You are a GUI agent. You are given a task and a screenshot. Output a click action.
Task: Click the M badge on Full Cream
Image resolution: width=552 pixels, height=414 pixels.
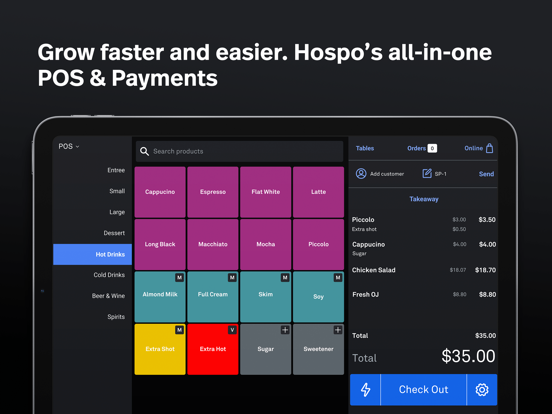232,277
